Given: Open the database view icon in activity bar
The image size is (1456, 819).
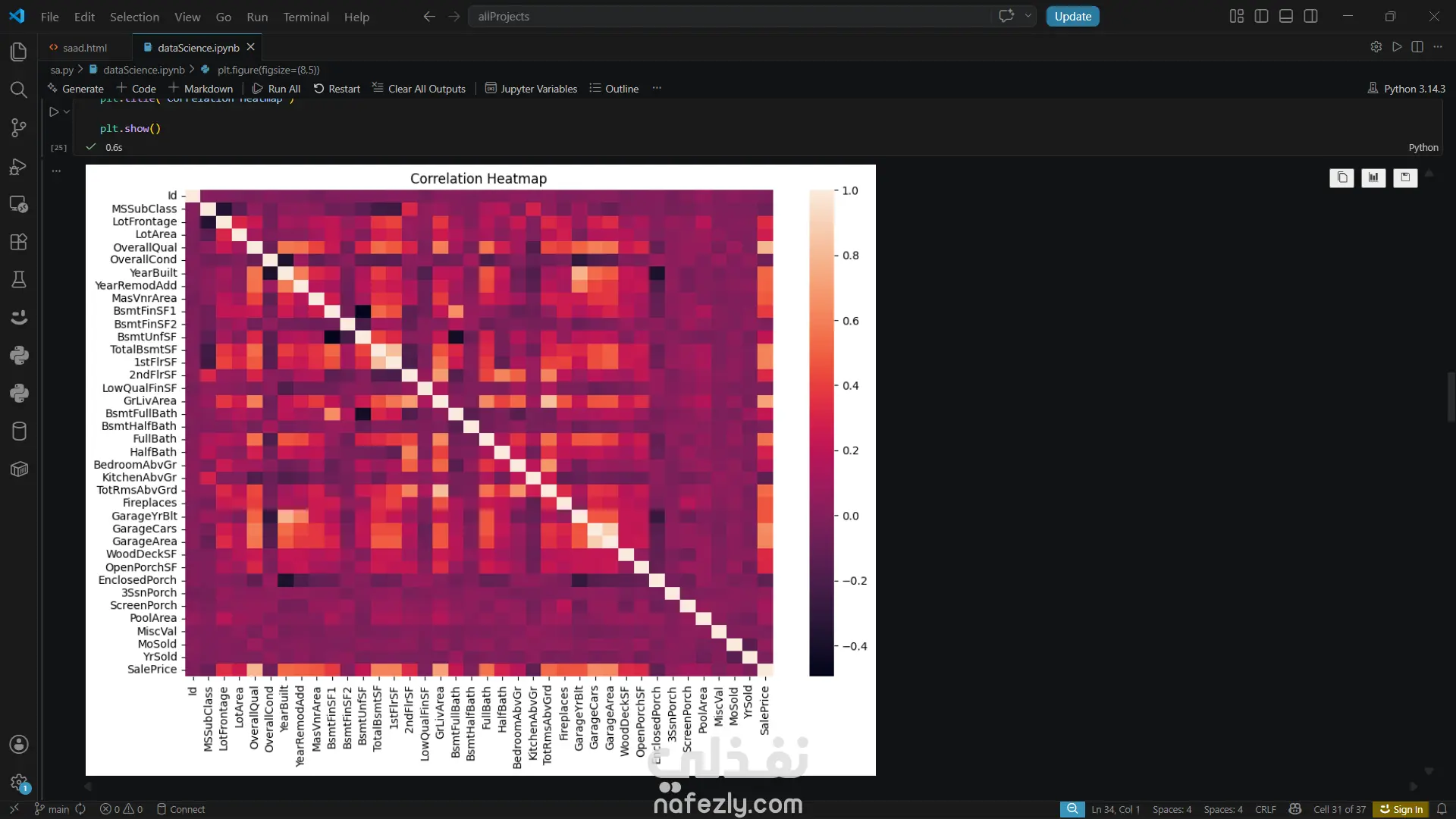Looking at the screenshot, I should click(x=19, y=431).
